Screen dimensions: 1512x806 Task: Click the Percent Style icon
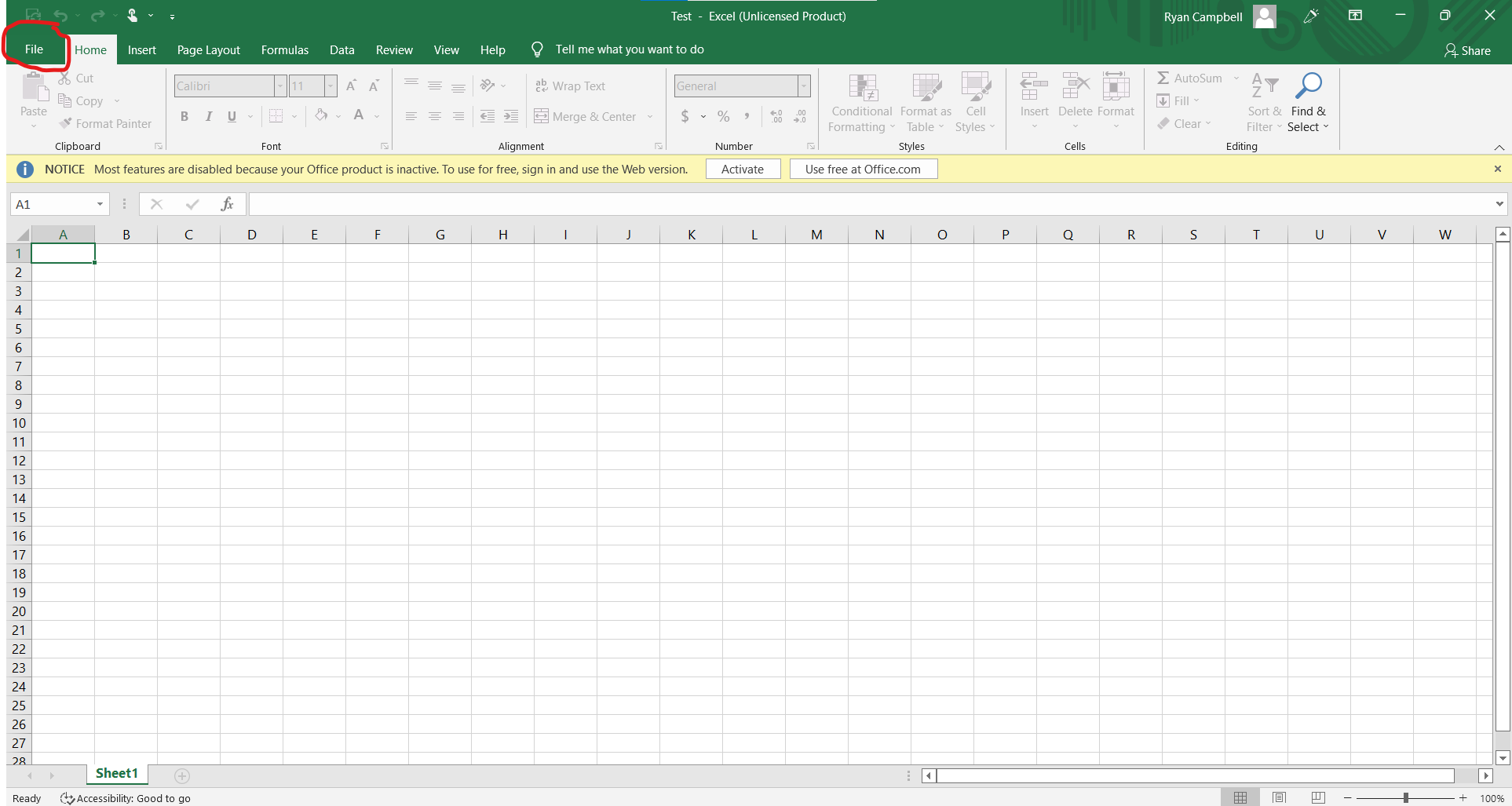point(724,116)
